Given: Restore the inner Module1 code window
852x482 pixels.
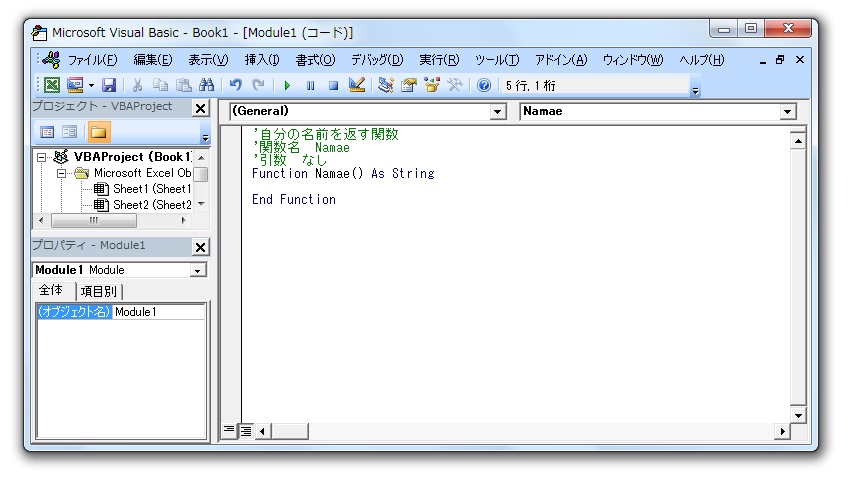Looking at the screenshot, I should tap(780, 60).
